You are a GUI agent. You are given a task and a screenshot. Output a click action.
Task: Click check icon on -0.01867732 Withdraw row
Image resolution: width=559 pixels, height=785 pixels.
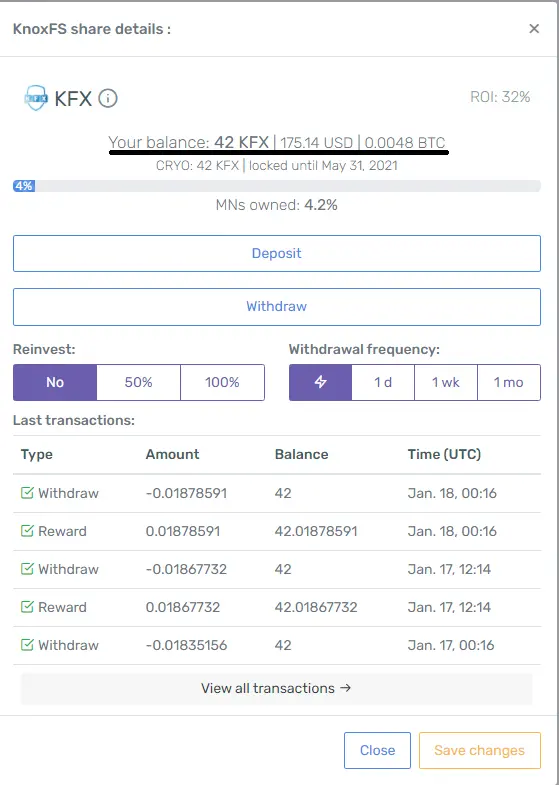(x=27, y=569)
